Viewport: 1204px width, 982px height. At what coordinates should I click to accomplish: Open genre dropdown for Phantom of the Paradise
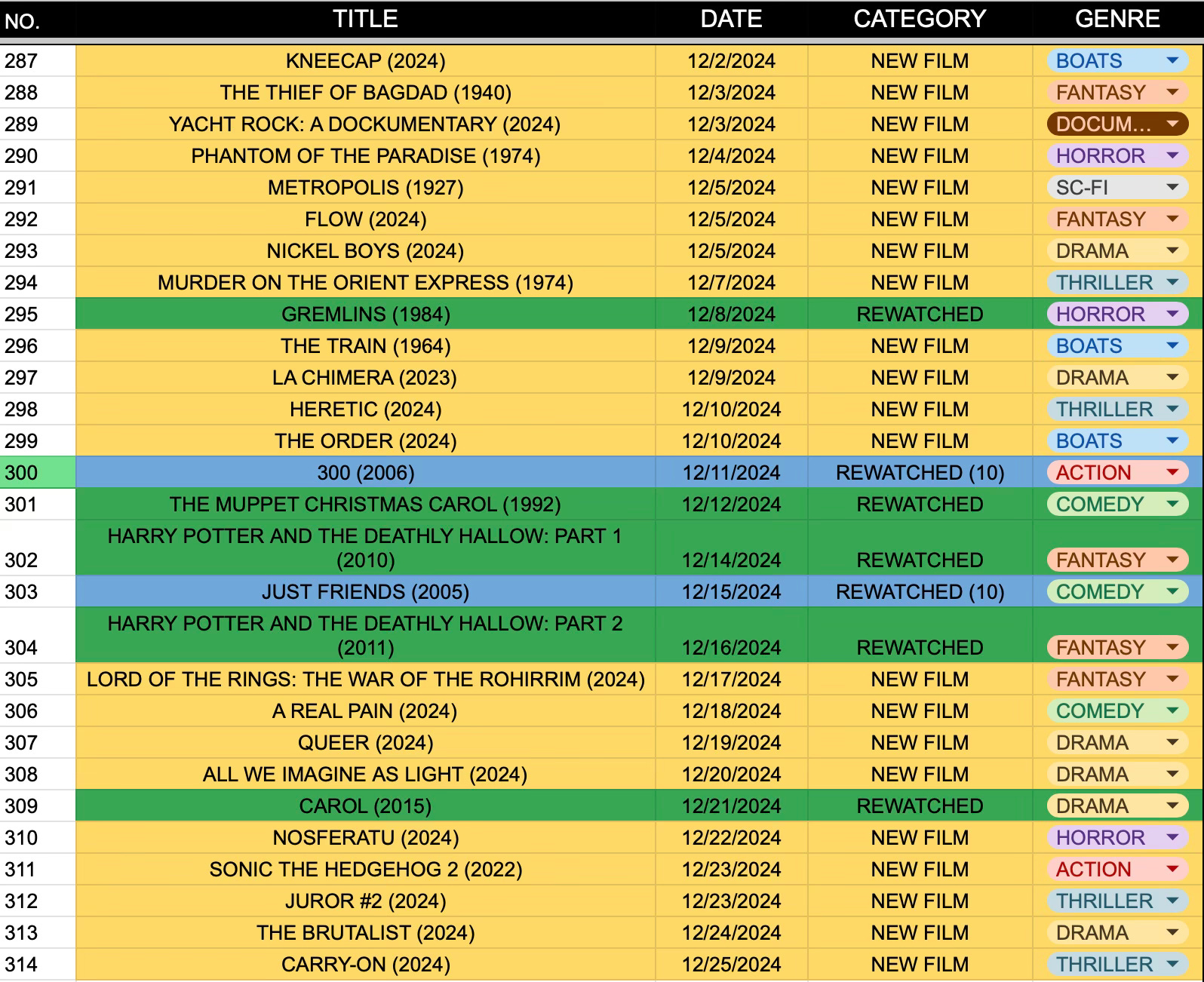(x=1117, y=156)
